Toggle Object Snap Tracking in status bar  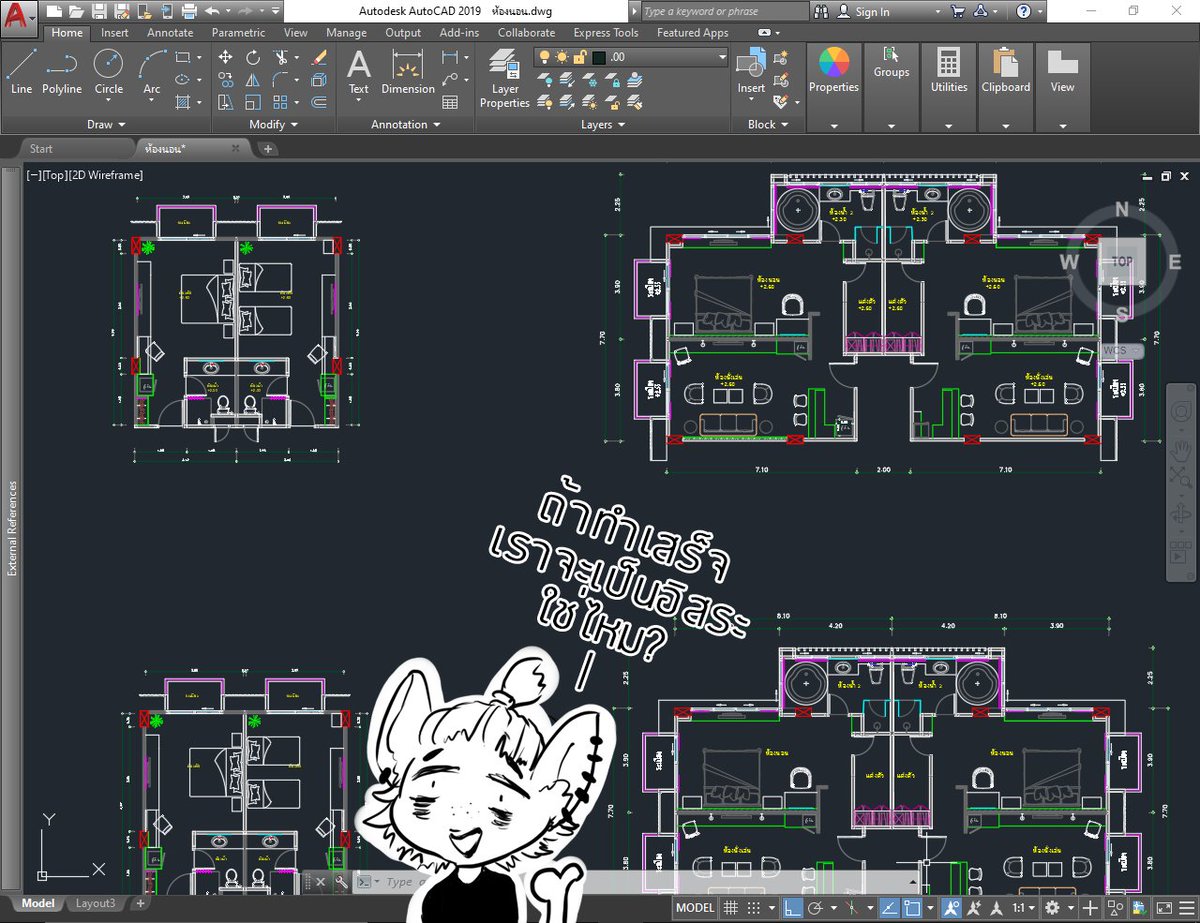888,908
